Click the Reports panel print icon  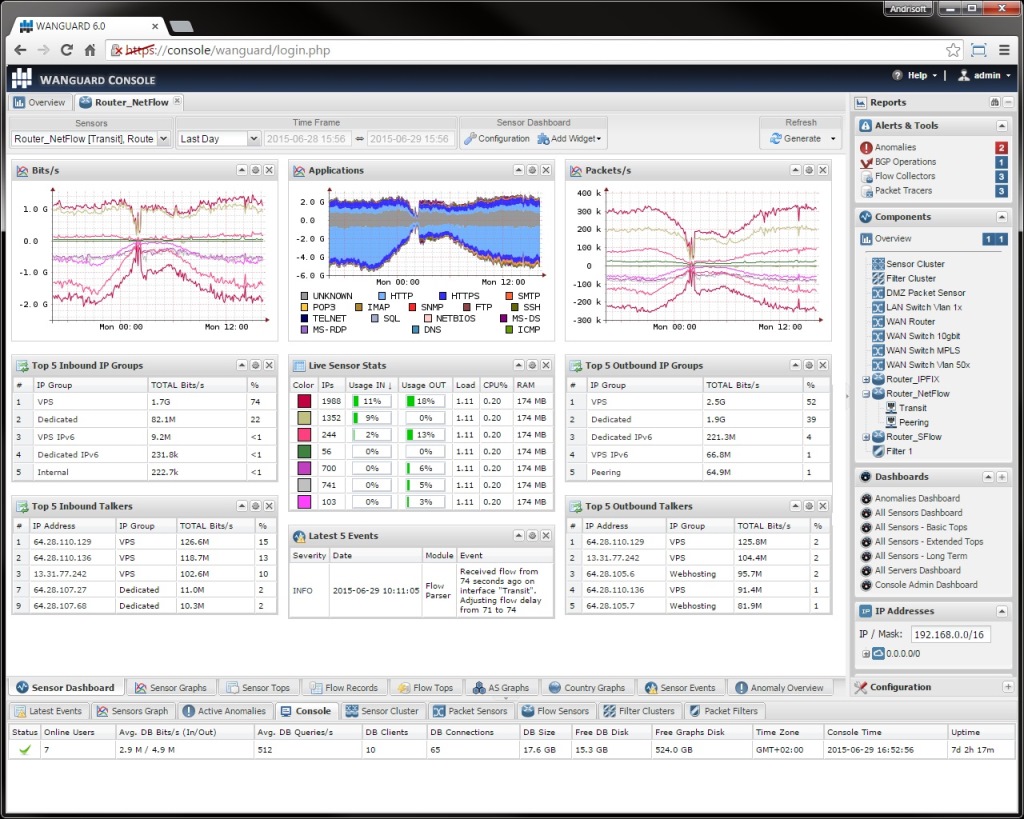pos(995,102)
